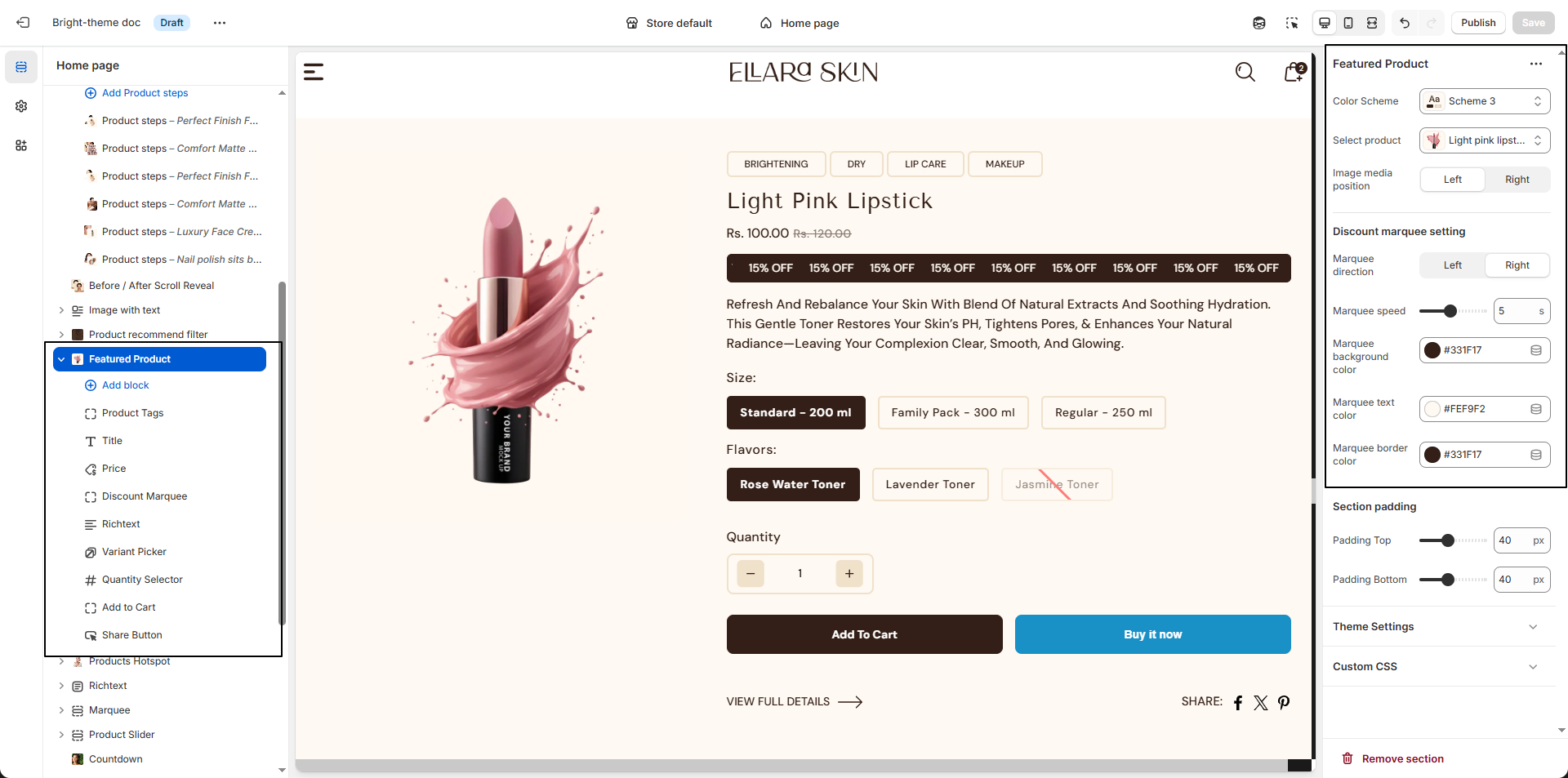Select Family Pack - 300 ml size
Screen dimensions: 1568x778
click(953, 413)
